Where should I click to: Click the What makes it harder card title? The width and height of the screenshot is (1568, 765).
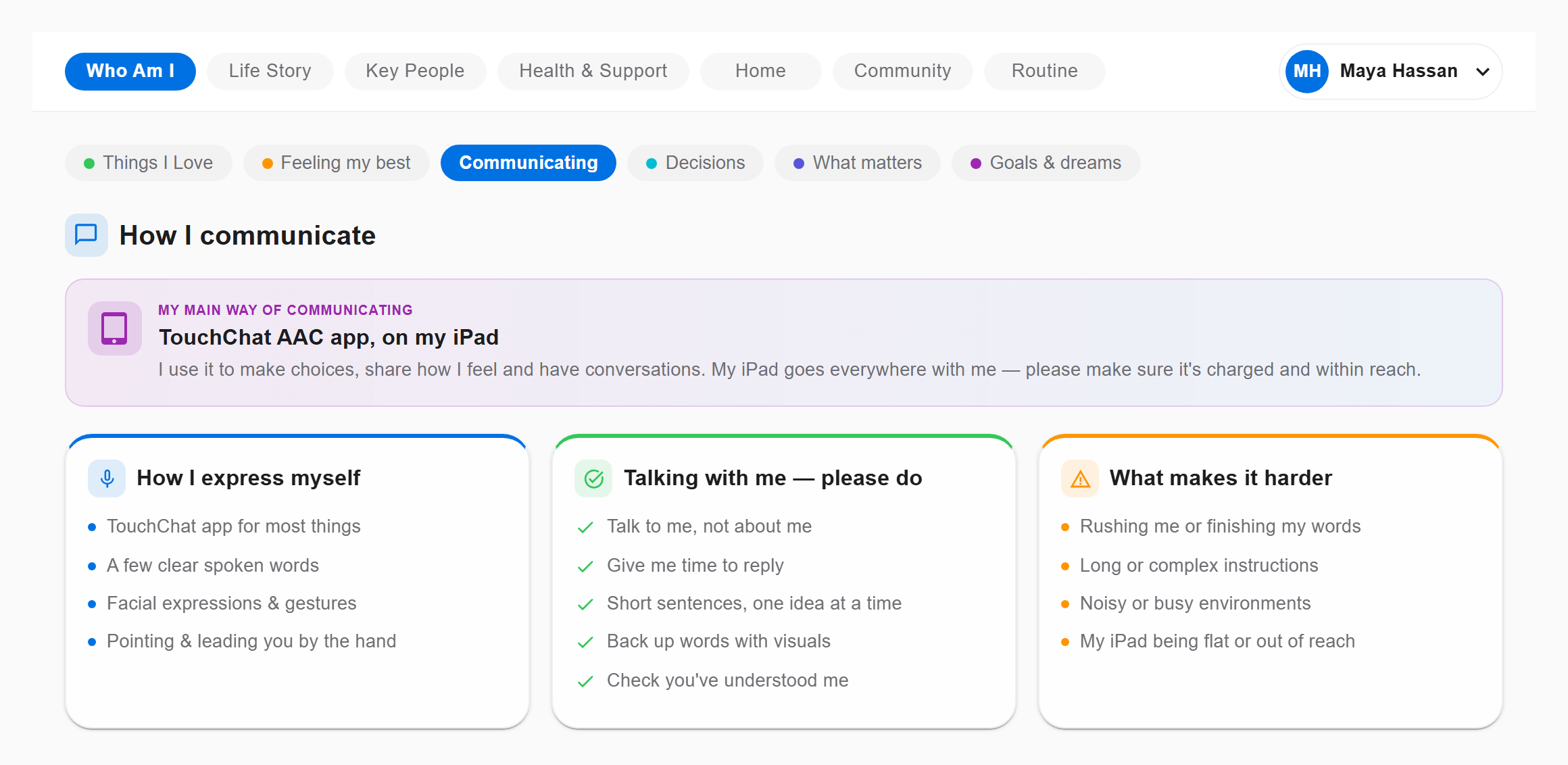1221,478
